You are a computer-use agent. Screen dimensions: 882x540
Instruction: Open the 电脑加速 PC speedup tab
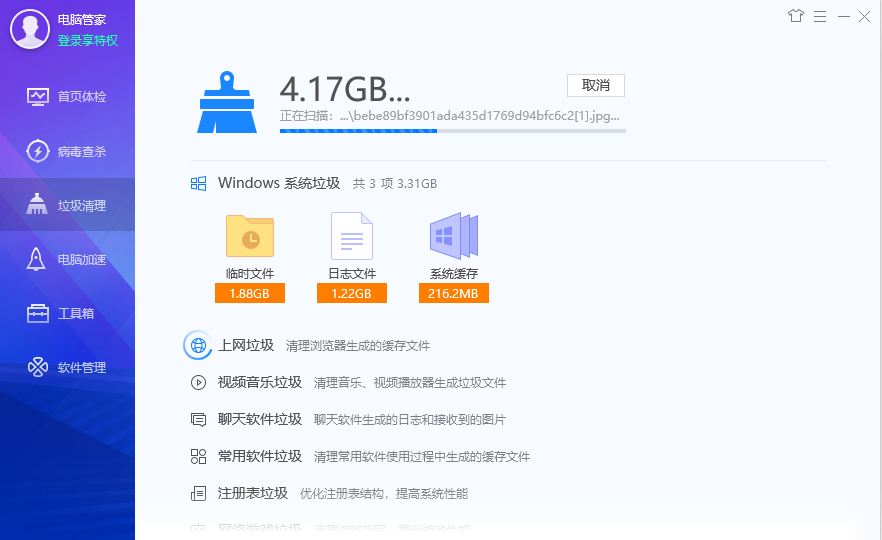[x=68, y=259]
